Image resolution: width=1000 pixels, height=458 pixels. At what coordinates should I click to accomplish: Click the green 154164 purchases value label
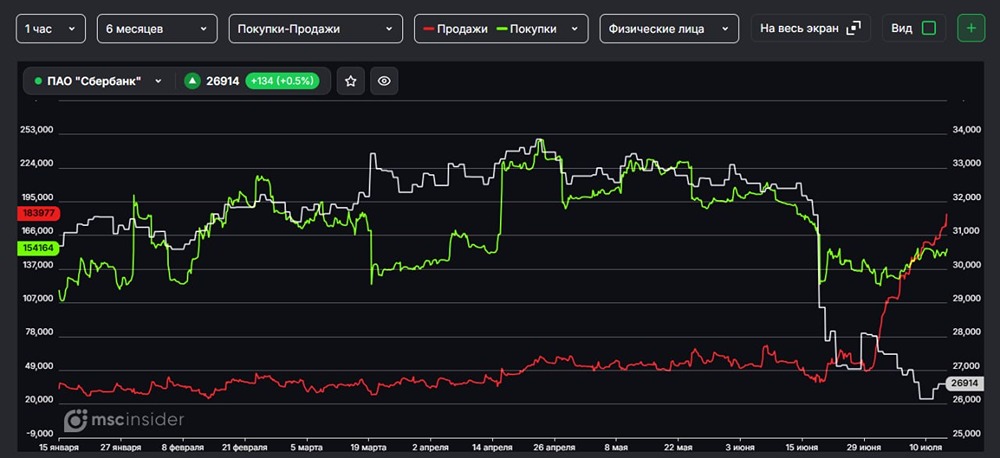(37, 247)
